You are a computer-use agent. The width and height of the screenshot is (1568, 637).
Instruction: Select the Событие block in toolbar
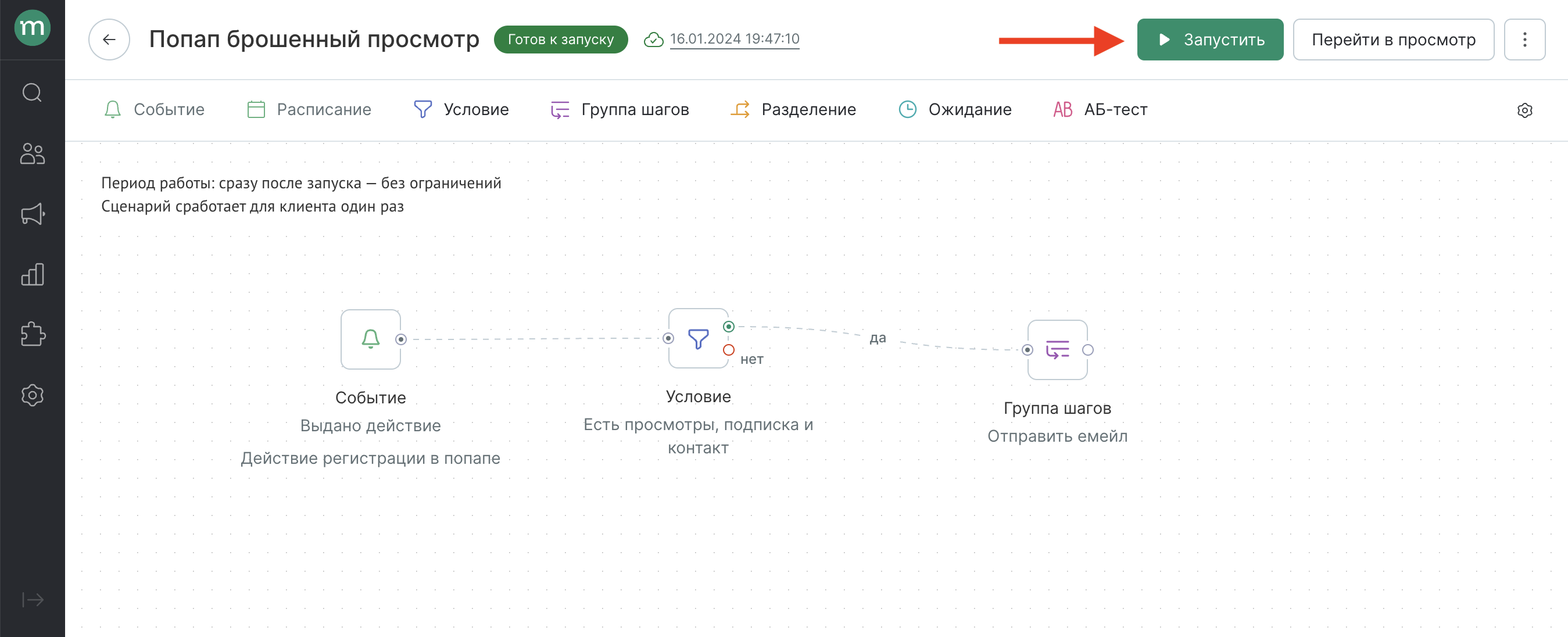tap(154, 110)
